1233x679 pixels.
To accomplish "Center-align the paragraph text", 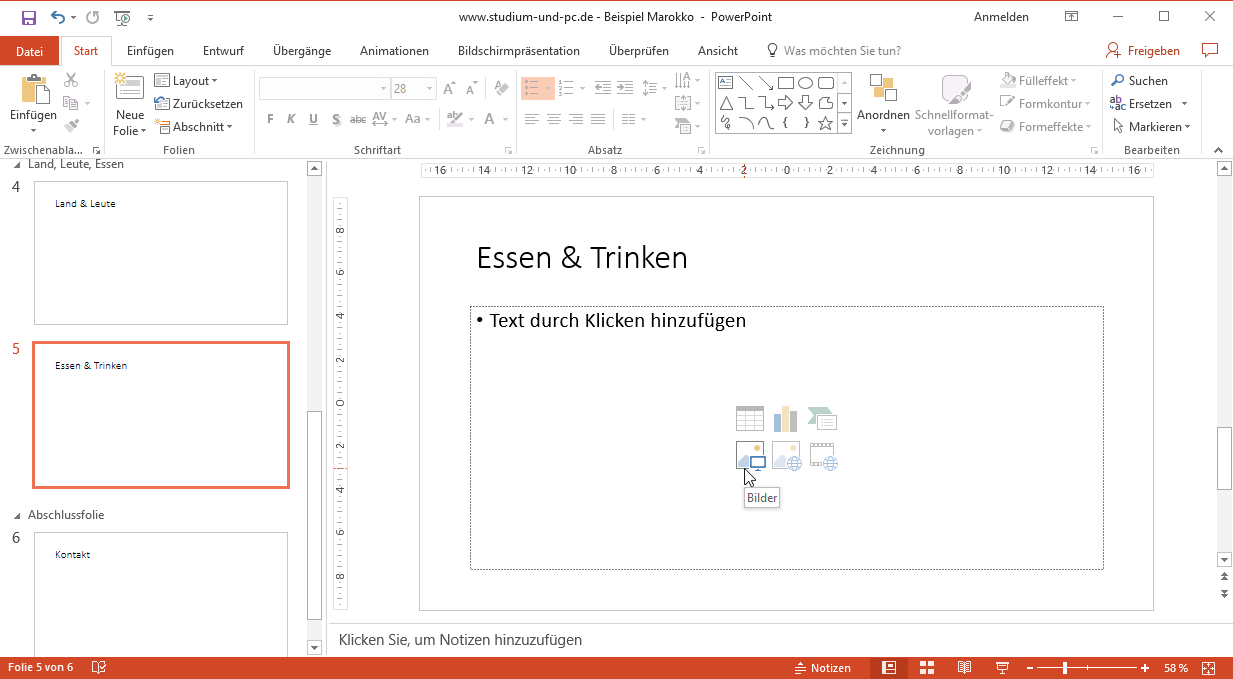I will pyautogui.click(x=553, y=119).
